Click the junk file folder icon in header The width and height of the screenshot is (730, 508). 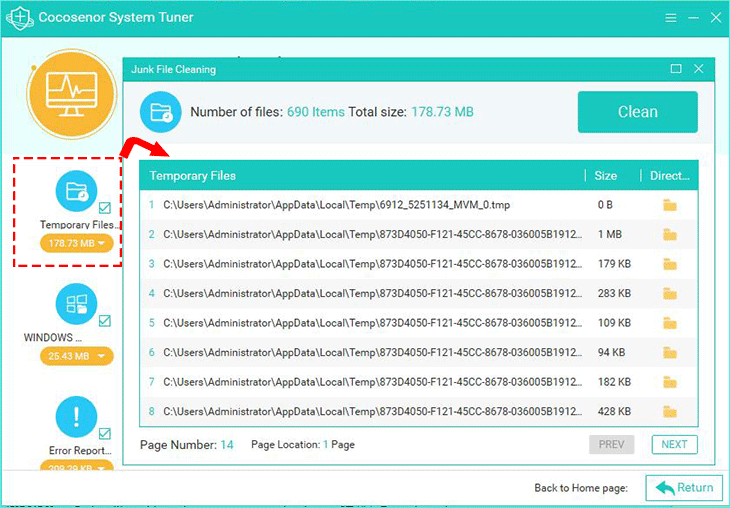(161, 112)
